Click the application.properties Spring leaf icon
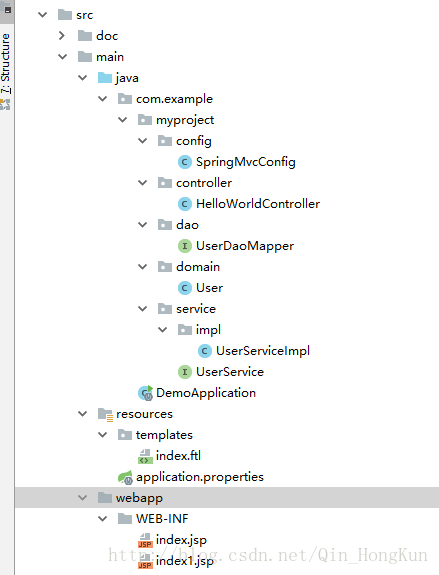The width and height of the screenshot is (439, 575). click(x=125, y=477)
